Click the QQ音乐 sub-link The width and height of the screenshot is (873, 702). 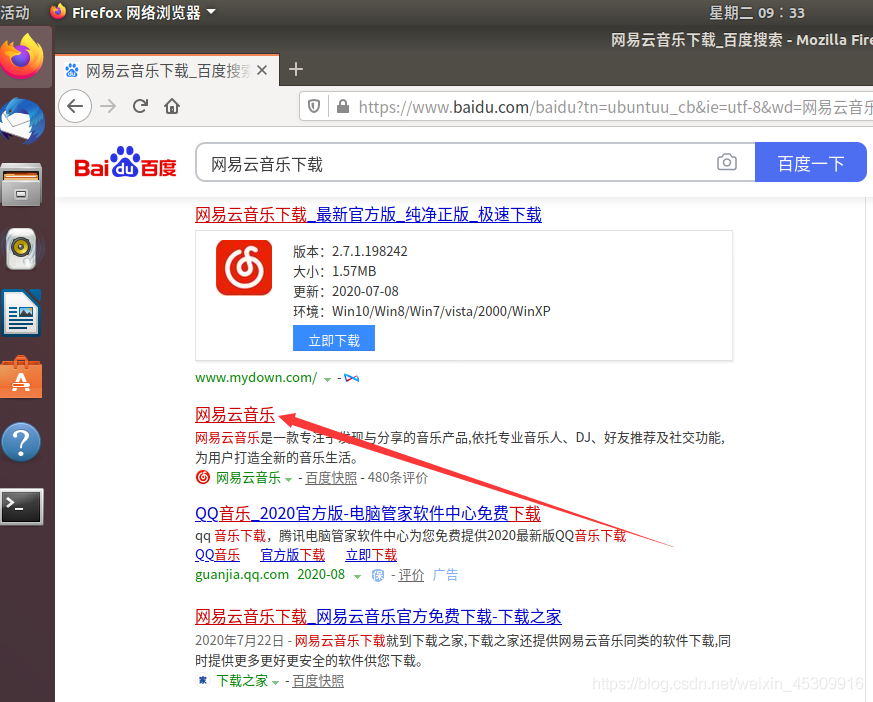point(218,554)
